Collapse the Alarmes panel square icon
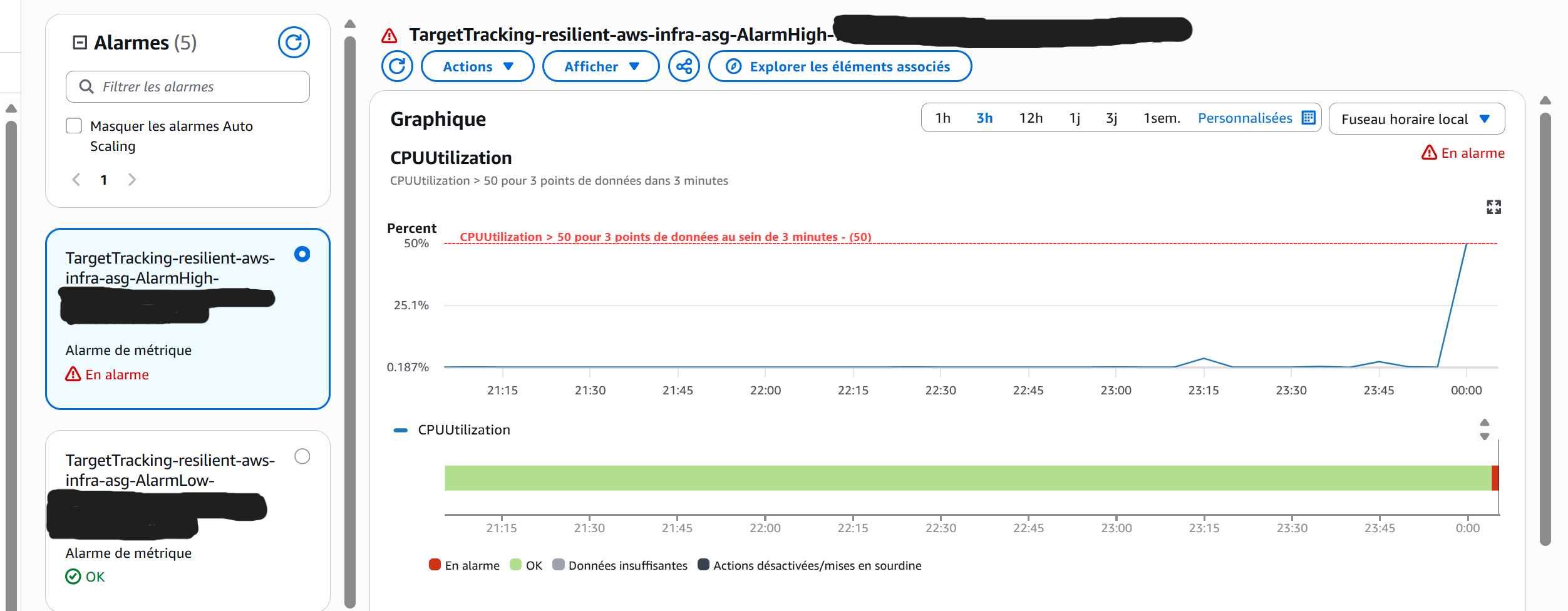This screenshot has height=611, width=1568. (x=80, y=43)
